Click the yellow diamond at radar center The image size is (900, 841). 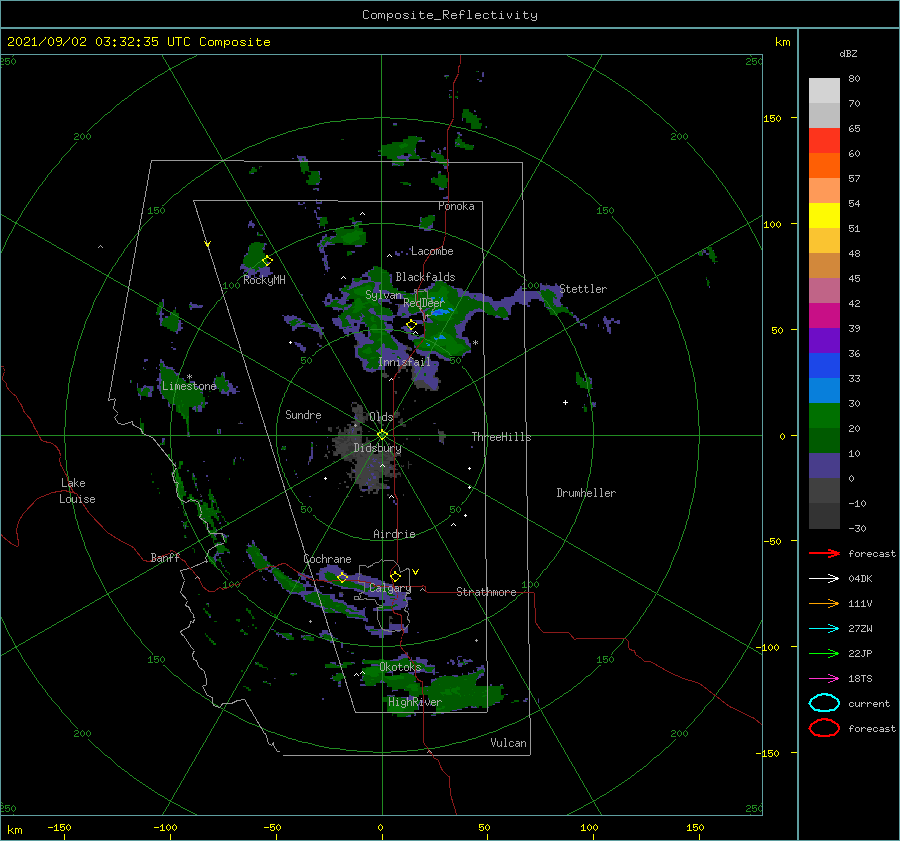(x=382, y=435)
